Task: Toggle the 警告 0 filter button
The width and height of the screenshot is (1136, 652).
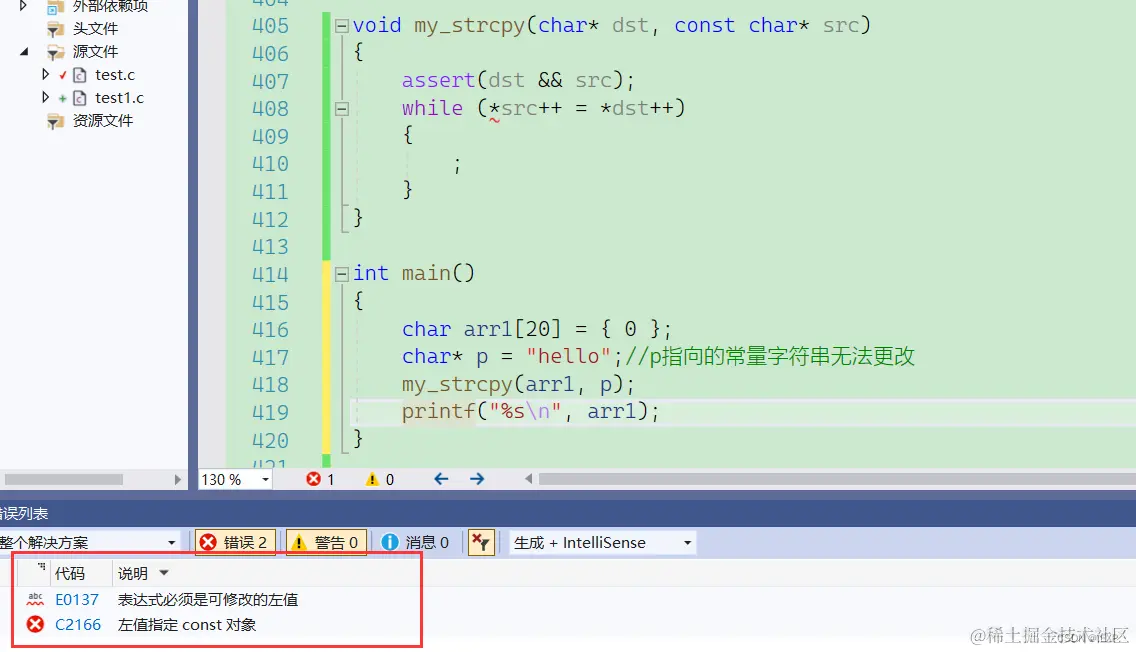Action: [x=326, y=542]
